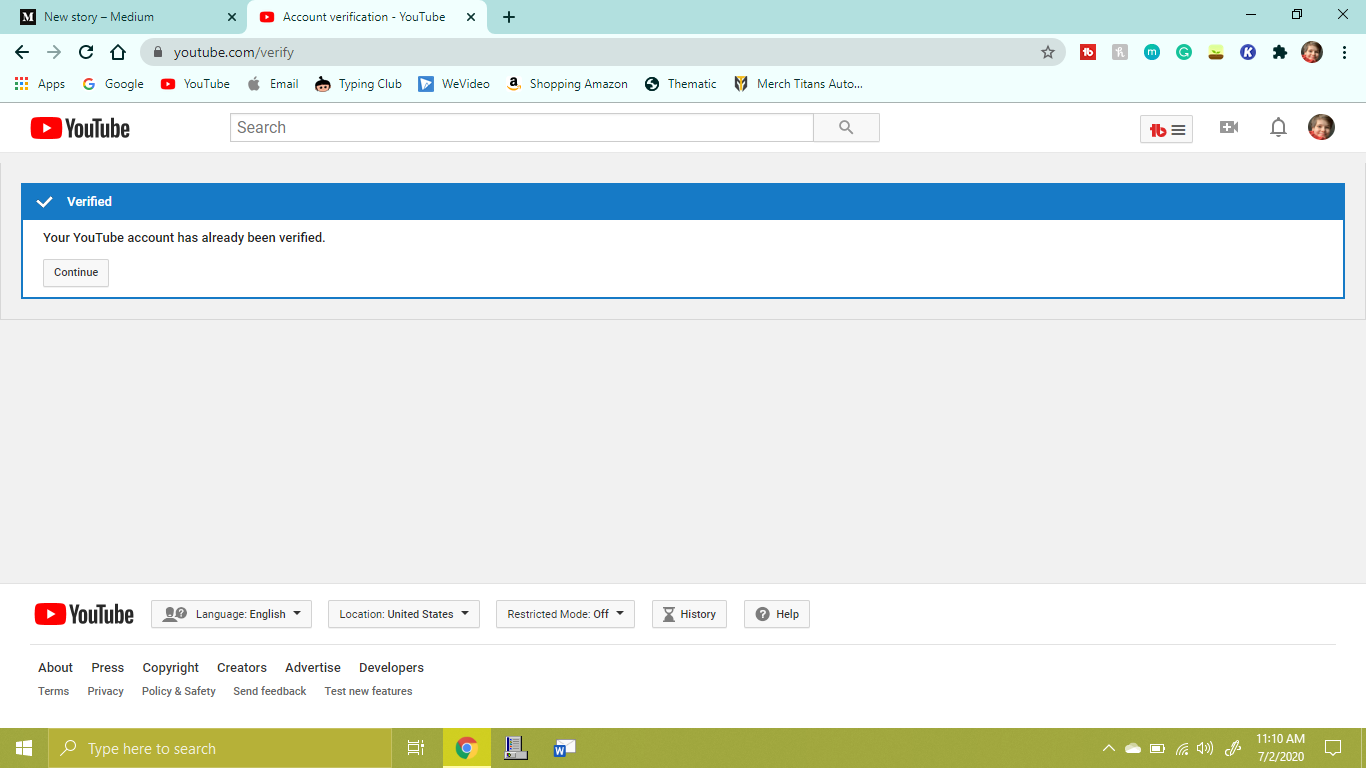Open the Email bookmark
1366x768 pixels.
click(273, 84)
